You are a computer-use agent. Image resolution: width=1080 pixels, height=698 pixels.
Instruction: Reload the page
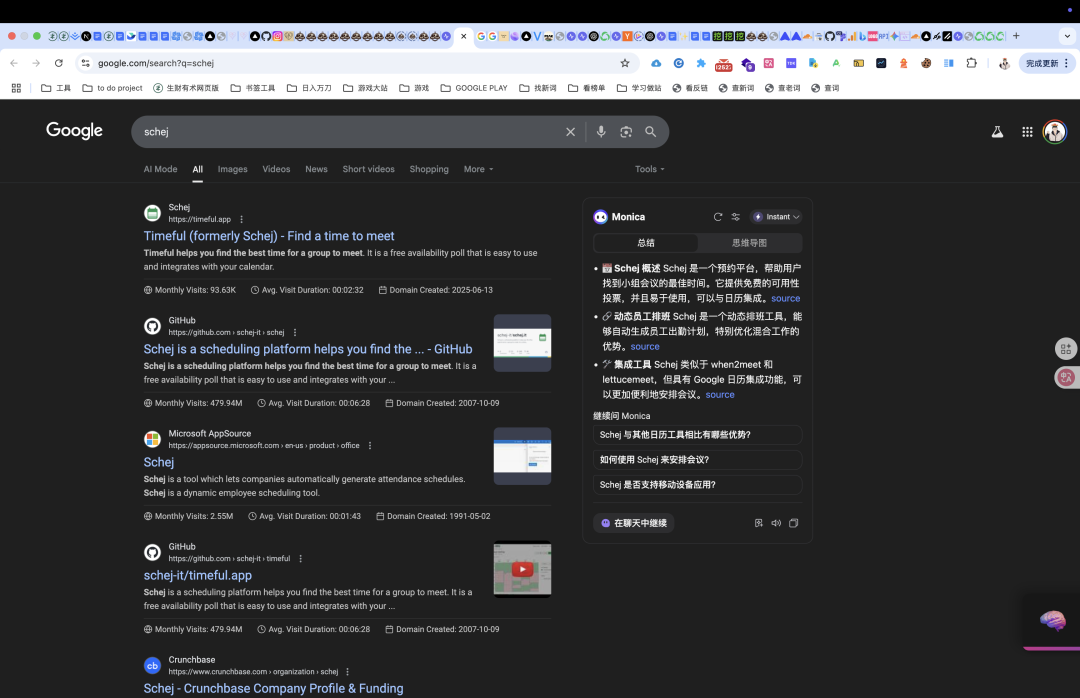coord(59,63)
